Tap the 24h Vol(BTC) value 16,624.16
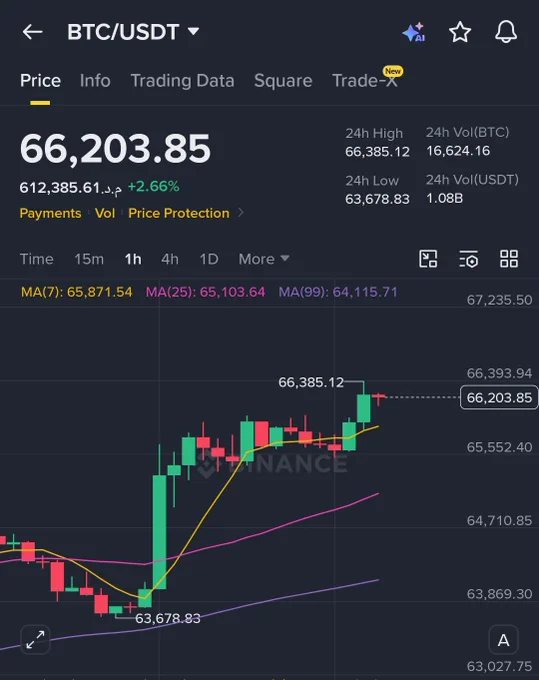 pyautogui.click(x=458, y=151)
